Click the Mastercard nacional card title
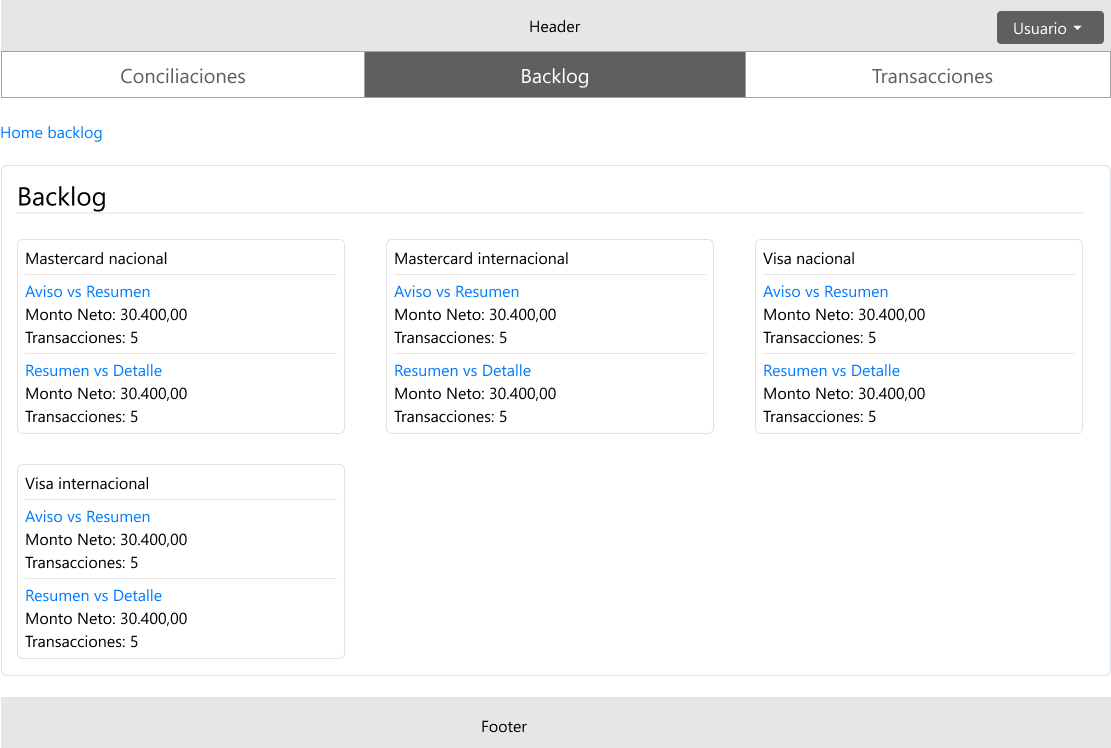The image size is (1111, 748). (96, 259)
